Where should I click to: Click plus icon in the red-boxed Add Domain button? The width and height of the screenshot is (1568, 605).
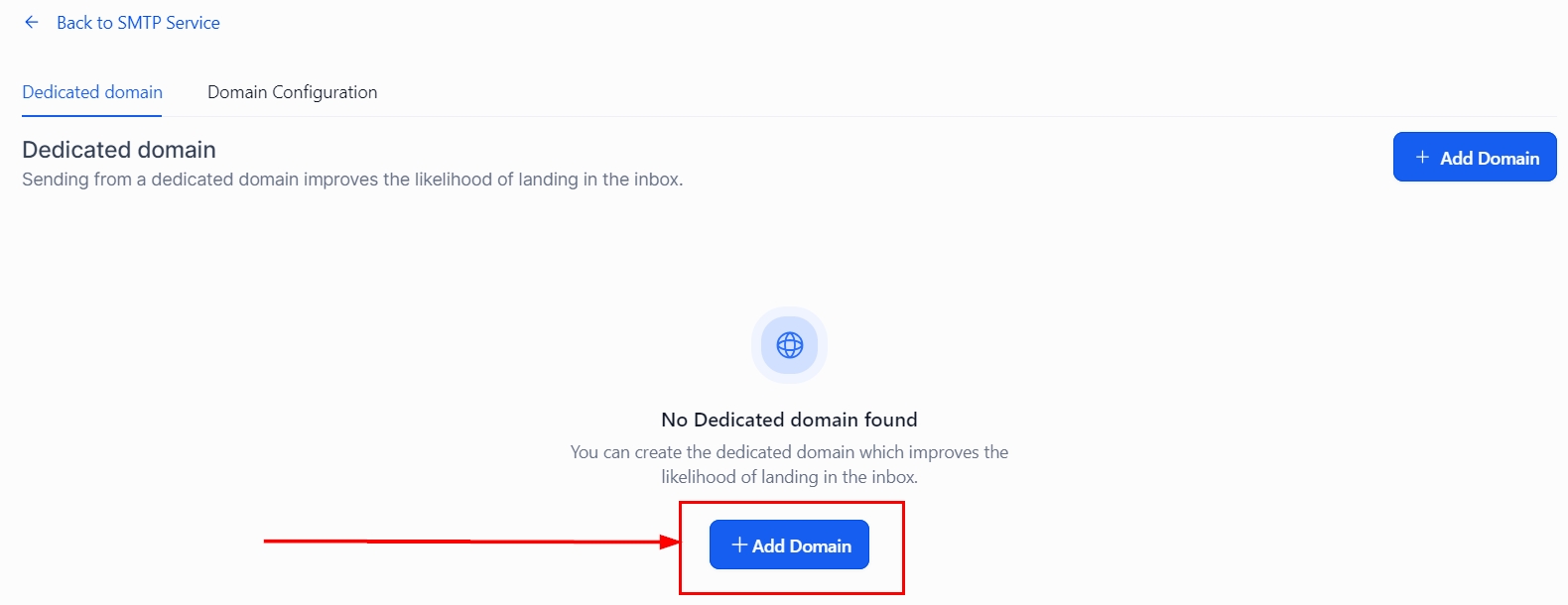point(738,544)
